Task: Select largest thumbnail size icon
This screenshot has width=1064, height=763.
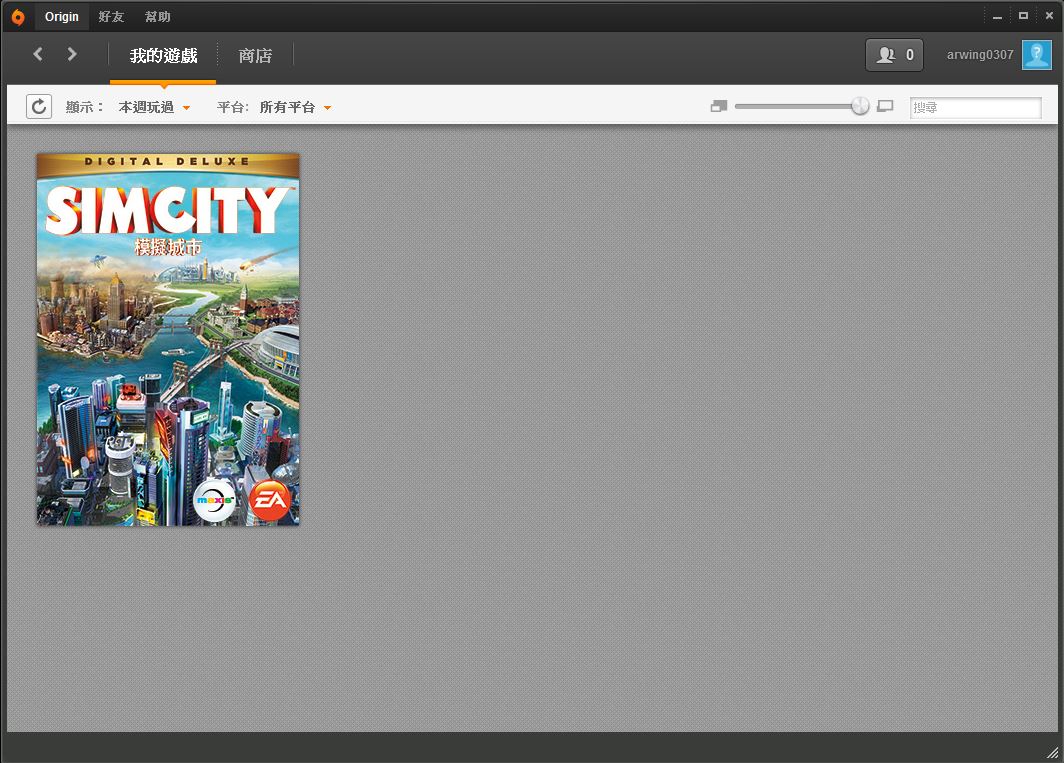Action: click(x=885, y=107)
